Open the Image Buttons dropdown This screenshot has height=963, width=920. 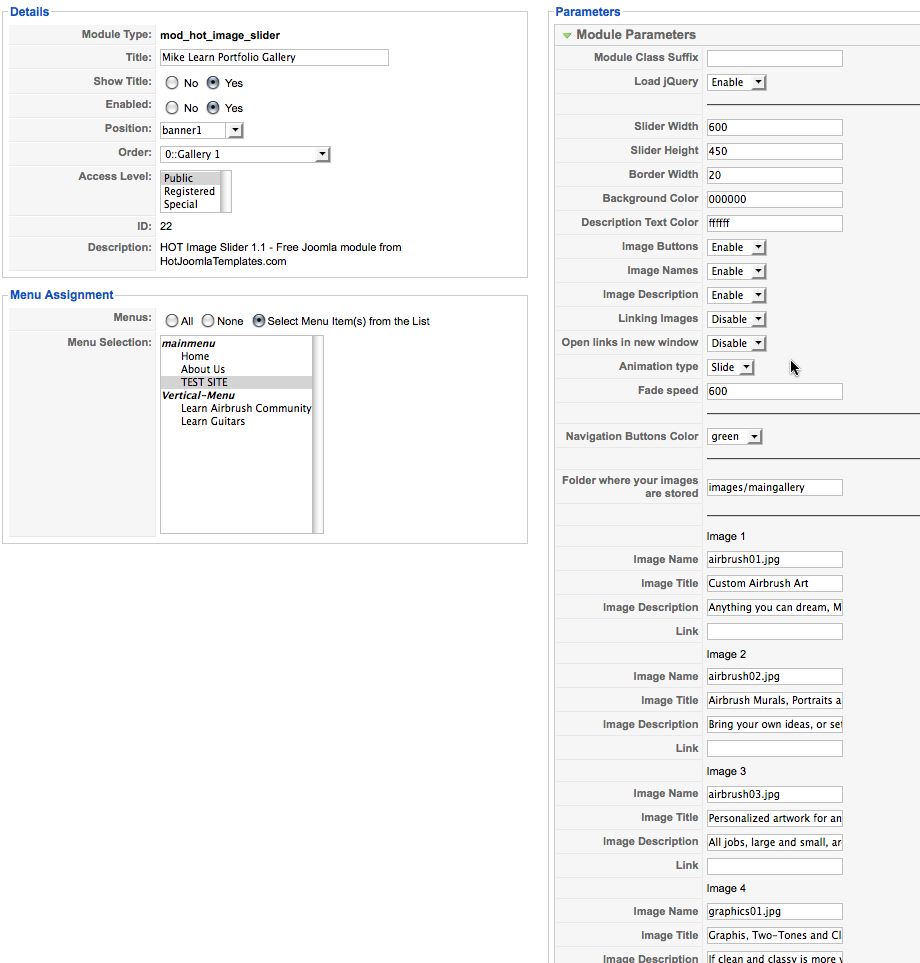pyautogui.click(x=736, y=247)
